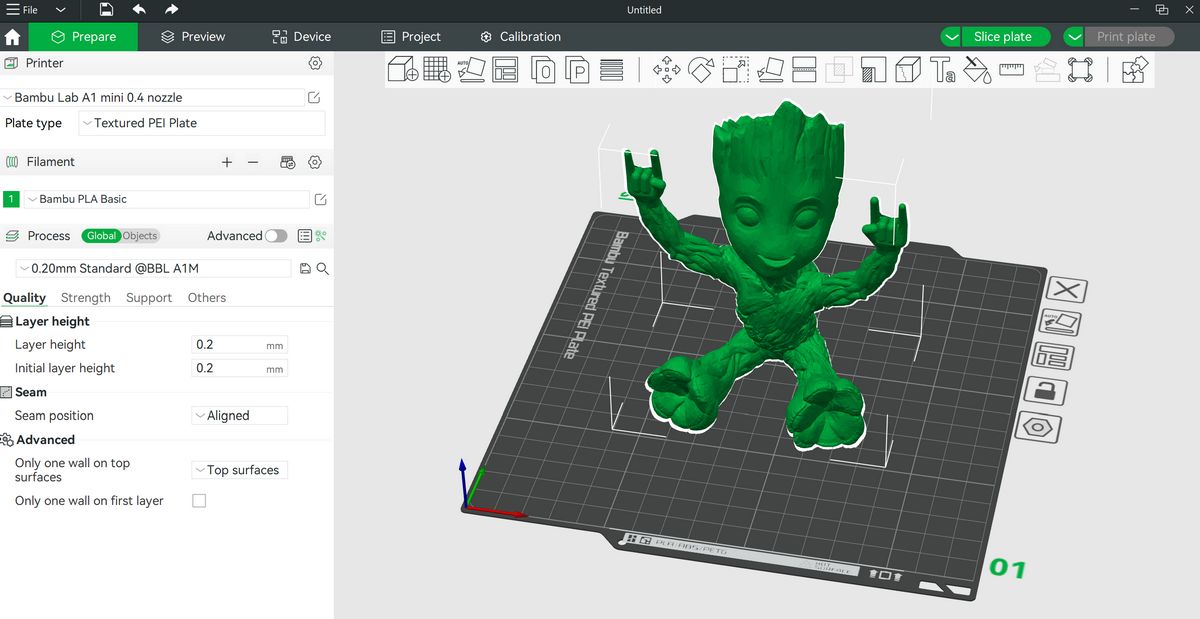
Task: Click the Split to objects icon
Action: pos(543,70)
